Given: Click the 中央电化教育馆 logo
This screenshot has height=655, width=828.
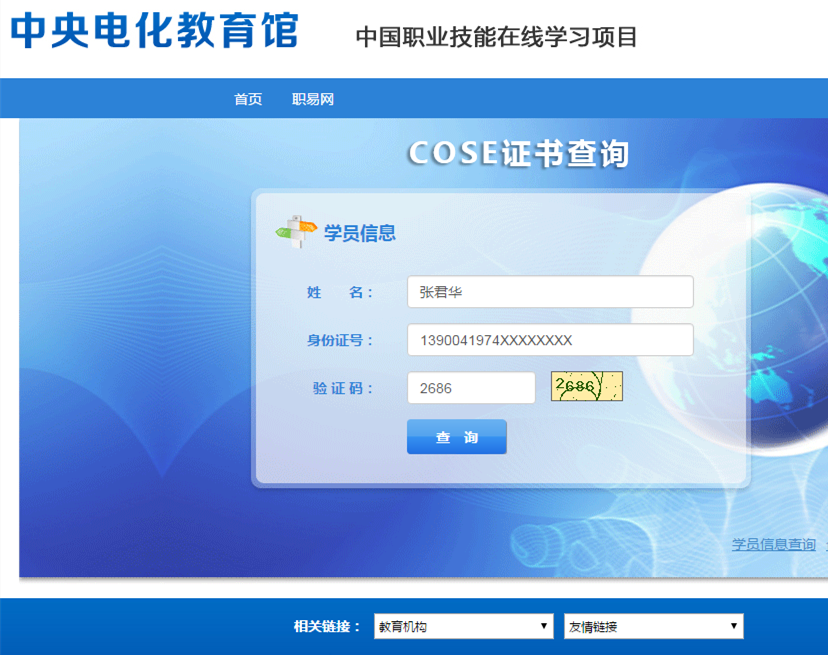Looking at the screenshot, I should click(x=155, y=31).
